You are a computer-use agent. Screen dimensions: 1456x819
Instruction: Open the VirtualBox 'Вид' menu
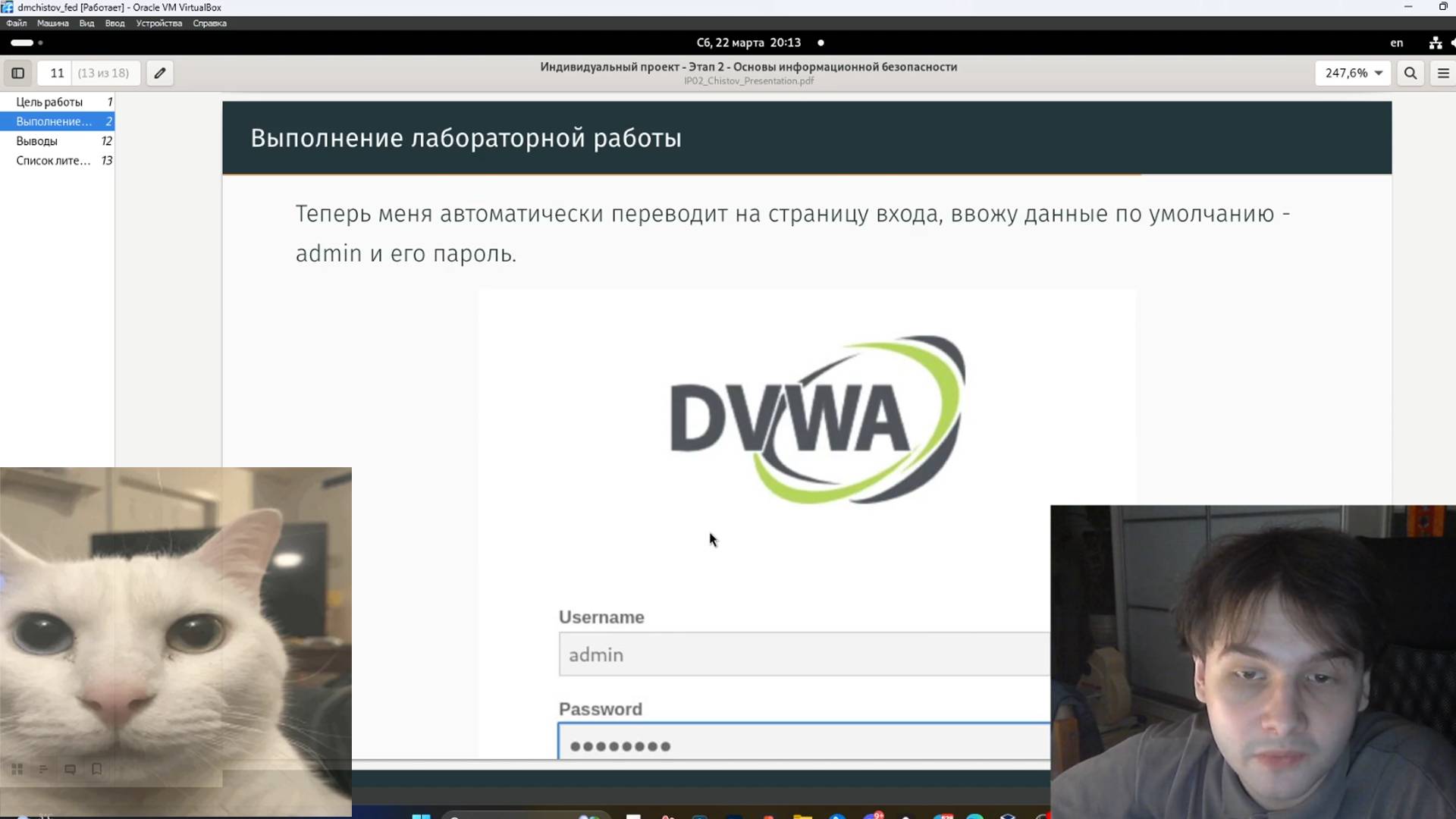(86, 24)
